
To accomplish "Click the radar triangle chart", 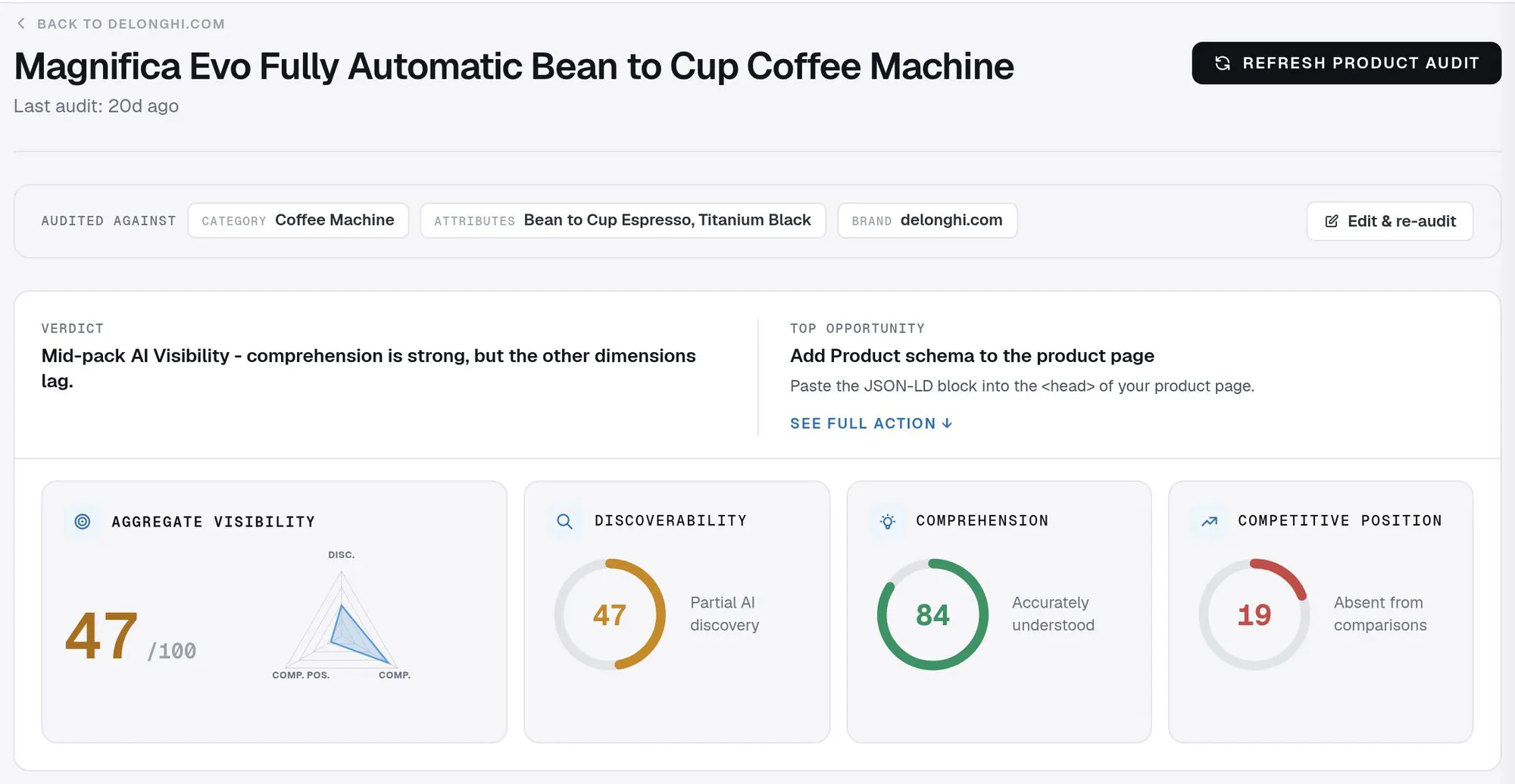I will point(342,621).
